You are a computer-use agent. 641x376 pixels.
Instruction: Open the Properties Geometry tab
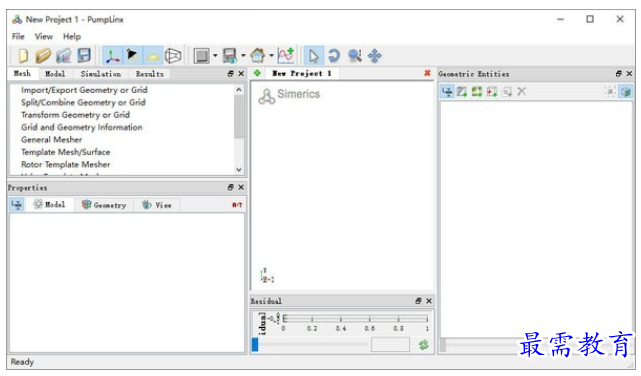[104, 205]
